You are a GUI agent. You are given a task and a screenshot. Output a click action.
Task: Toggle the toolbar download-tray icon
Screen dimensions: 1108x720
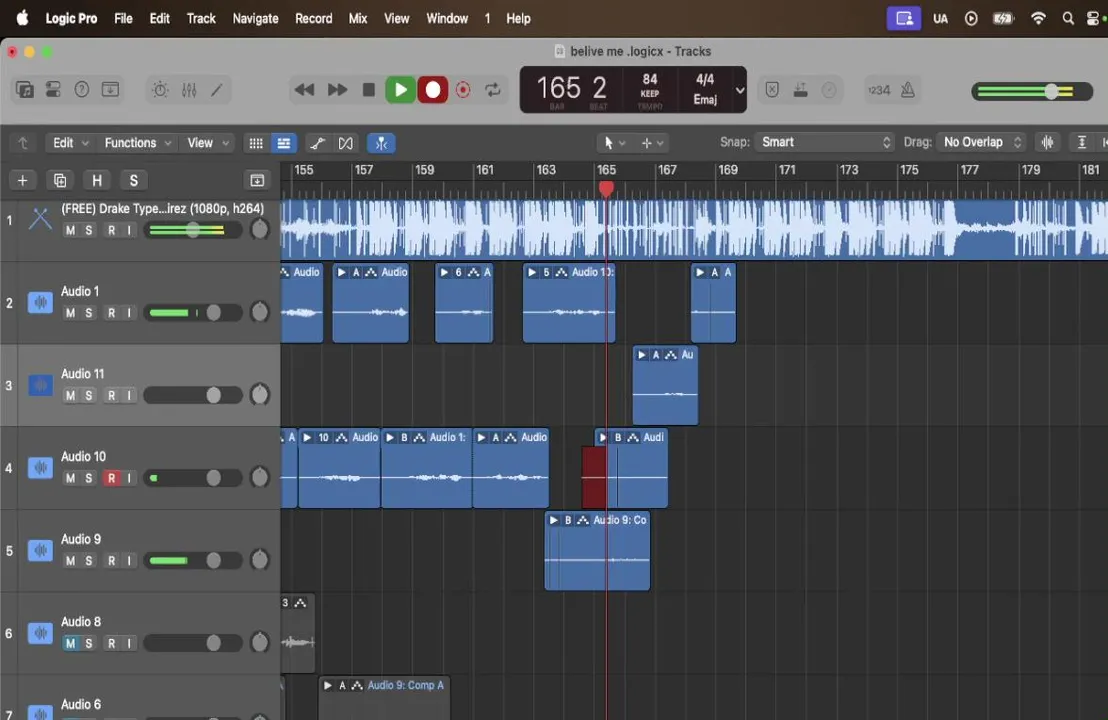pos(110,90)
